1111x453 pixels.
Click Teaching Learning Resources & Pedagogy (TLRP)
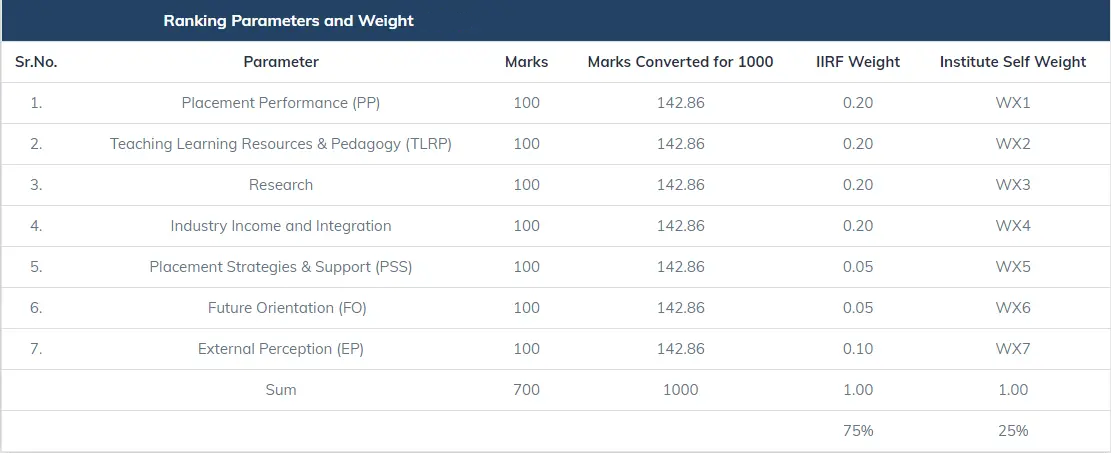pos(281,144)
